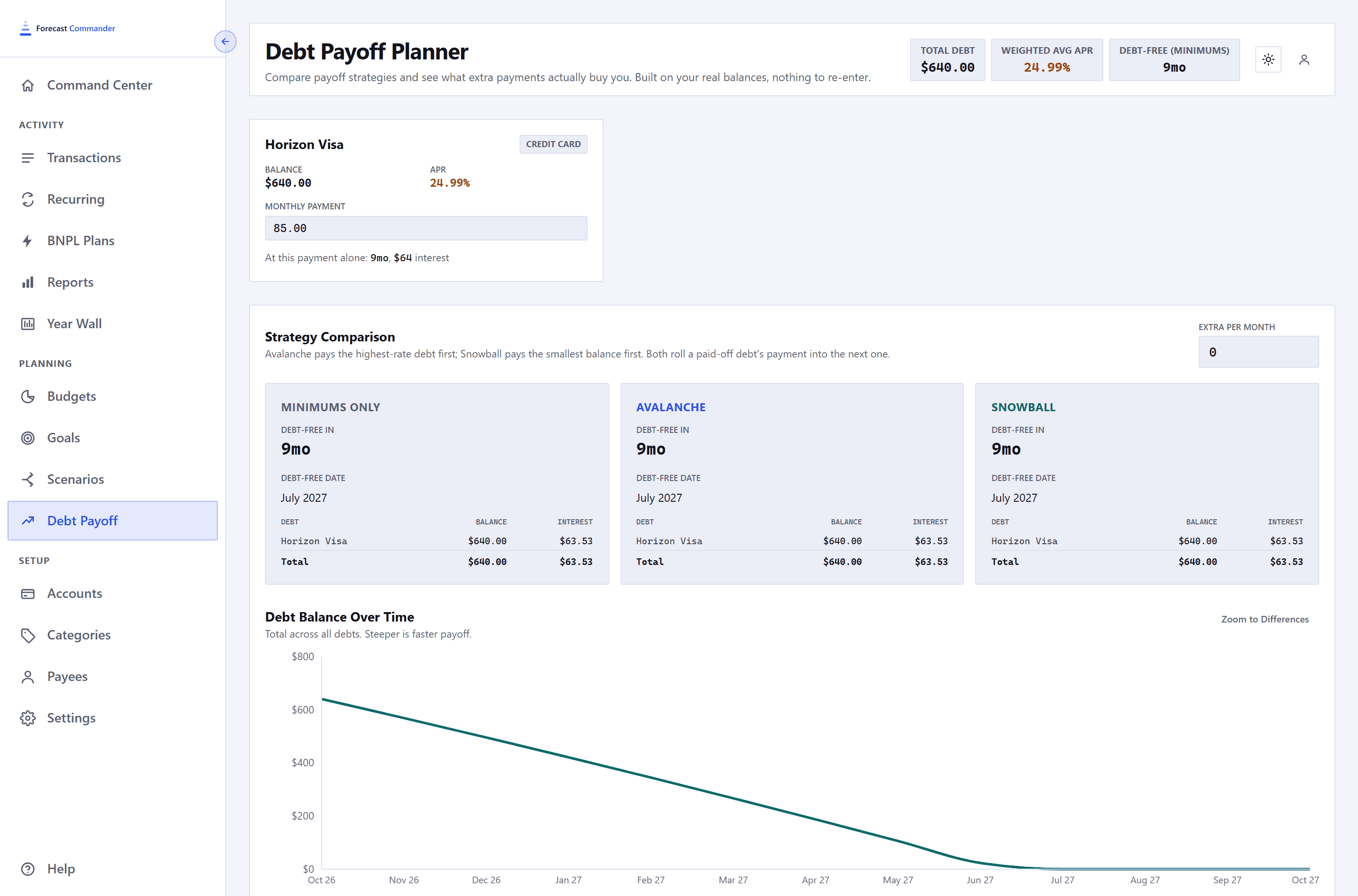Click the $600 chart axis label

[302, 710]
